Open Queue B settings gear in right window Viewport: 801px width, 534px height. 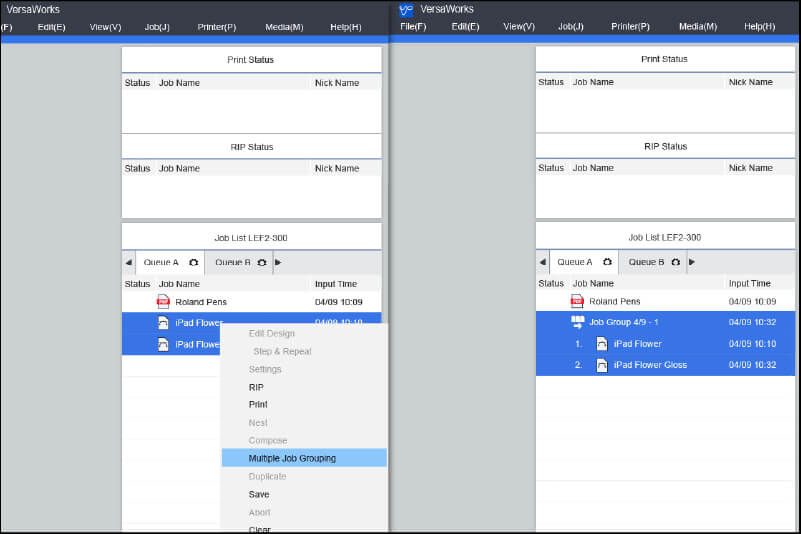click(676, 262)
